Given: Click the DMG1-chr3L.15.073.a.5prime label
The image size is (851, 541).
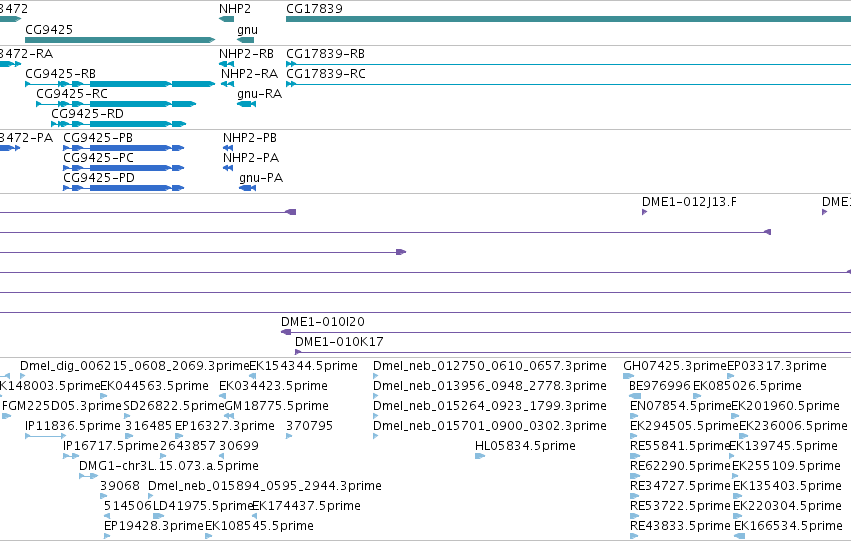Looking at the screenshot, I should [x=169, y=466].
